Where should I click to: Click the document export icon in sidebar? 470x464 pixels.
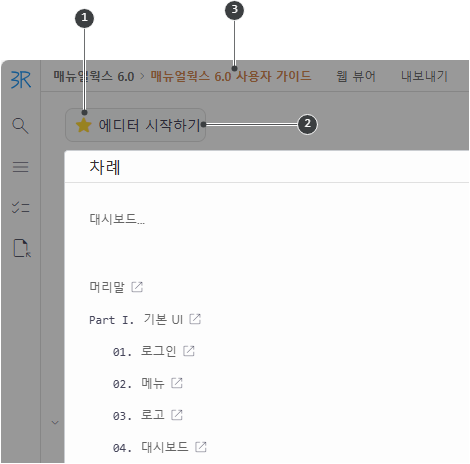(22, 248)
